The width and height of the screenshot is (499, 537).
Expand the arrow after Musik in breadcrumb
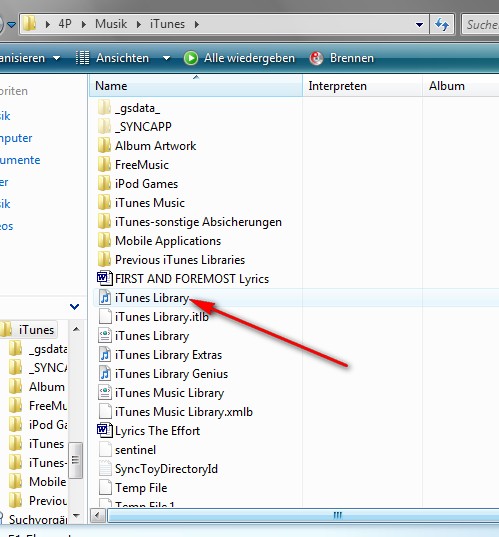pos(139,24)
